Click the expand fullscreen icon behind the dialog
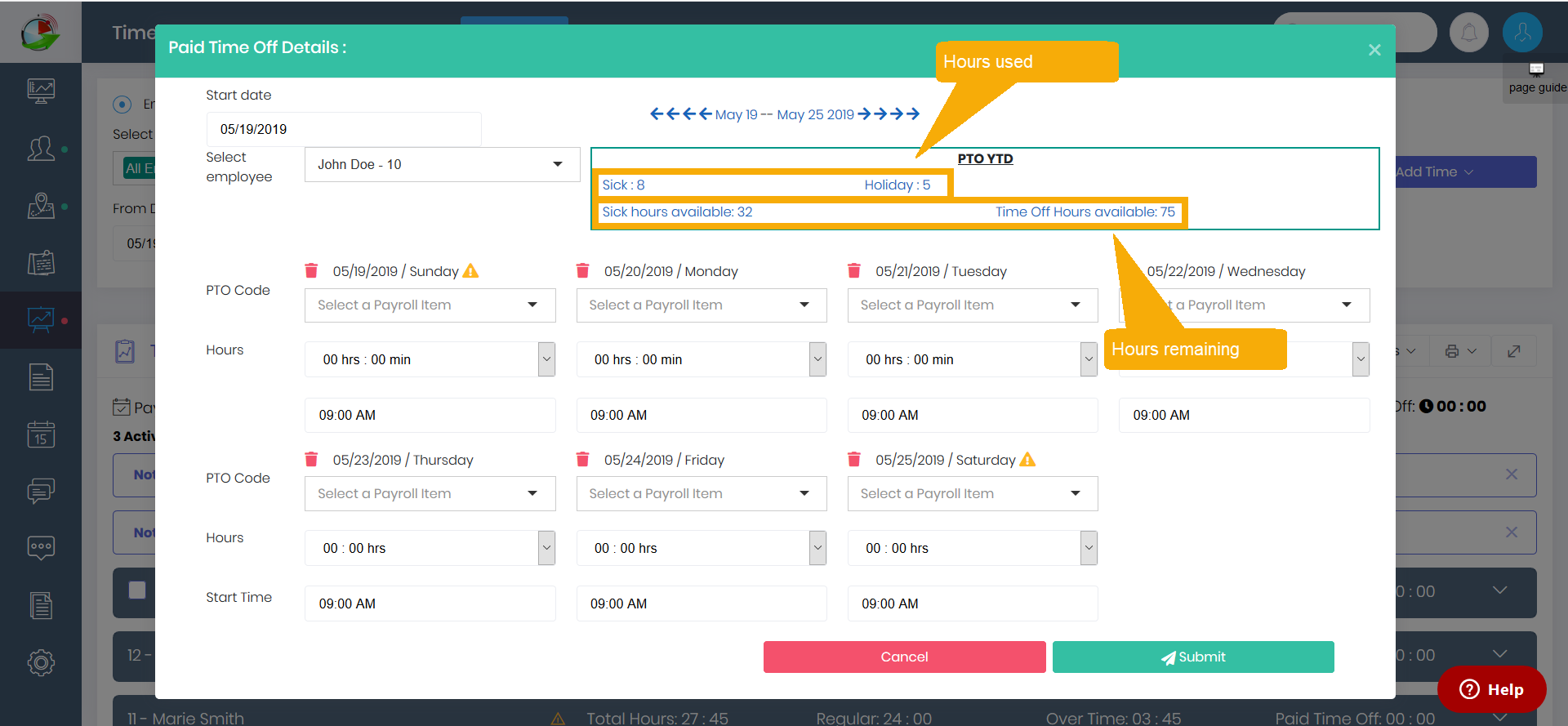 click(1513, 351)
